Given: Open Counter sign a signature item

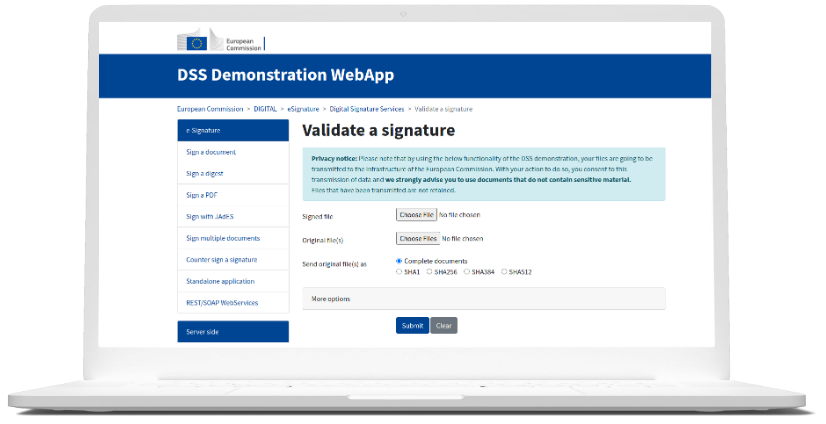Looking at the screenshot, I should 233,260.
